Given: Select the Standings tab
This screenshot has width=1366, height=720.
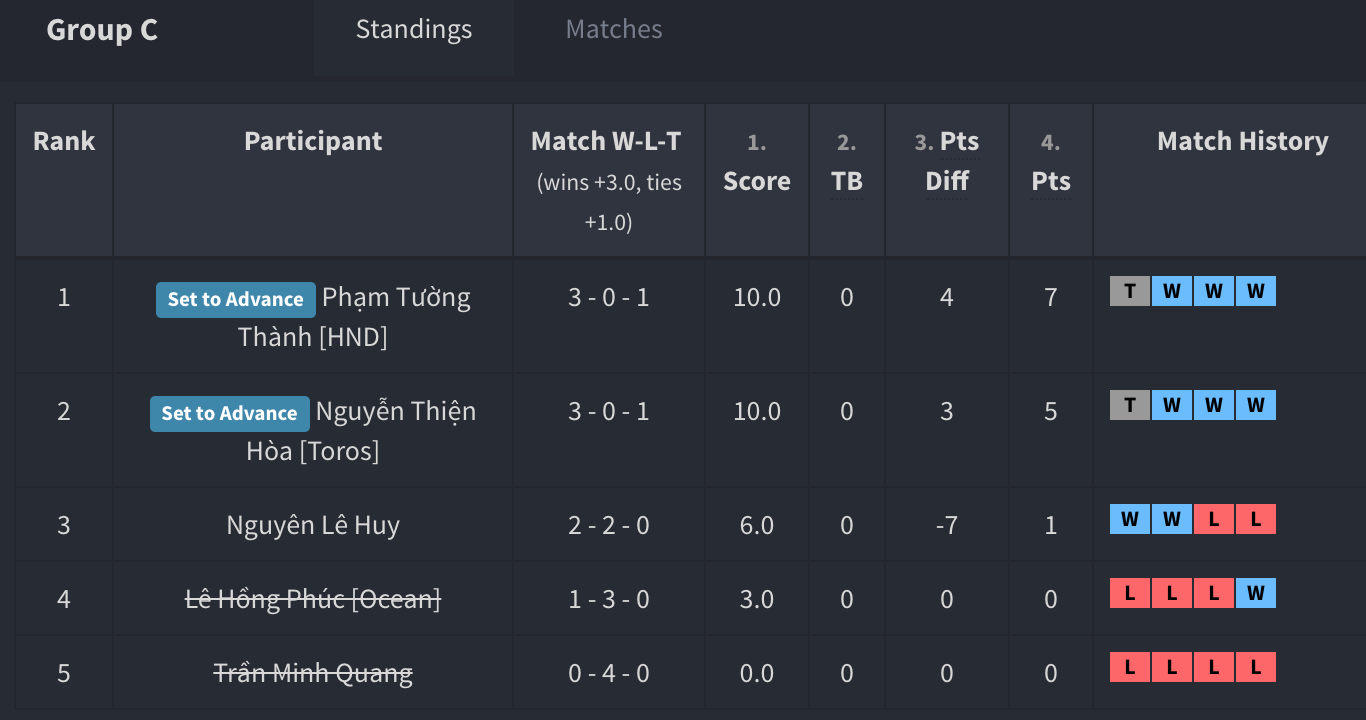Looking at the screenshot, I should click(x=414, y=30).
